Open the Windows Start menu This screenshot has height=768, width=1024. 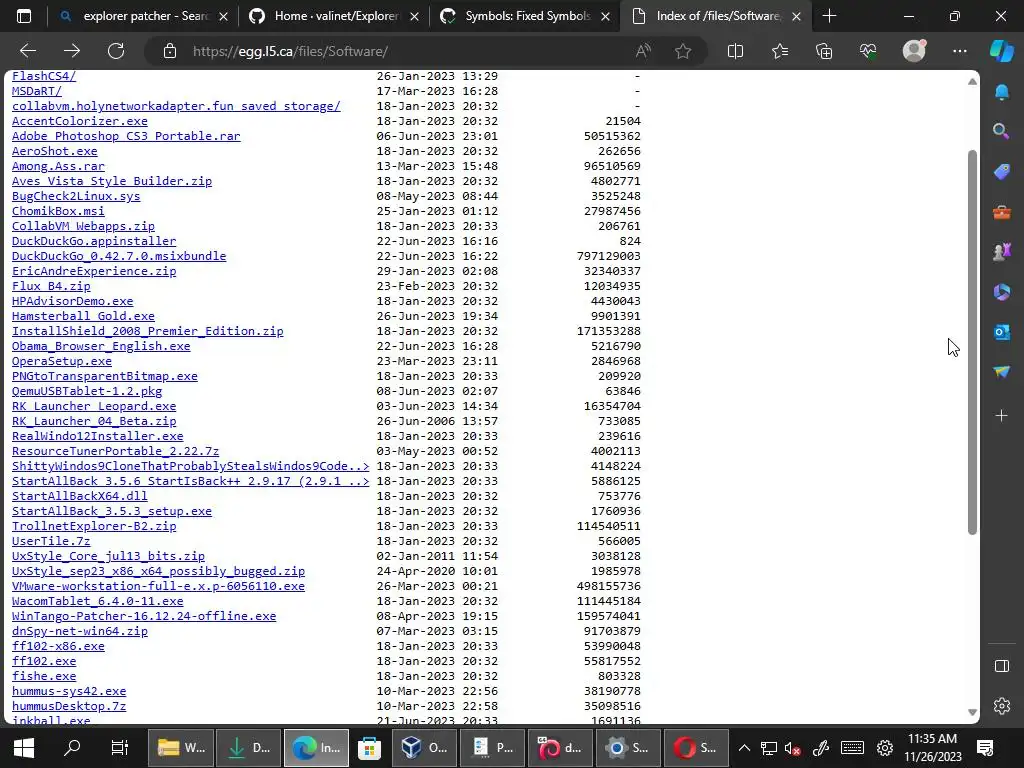(24, 748)
